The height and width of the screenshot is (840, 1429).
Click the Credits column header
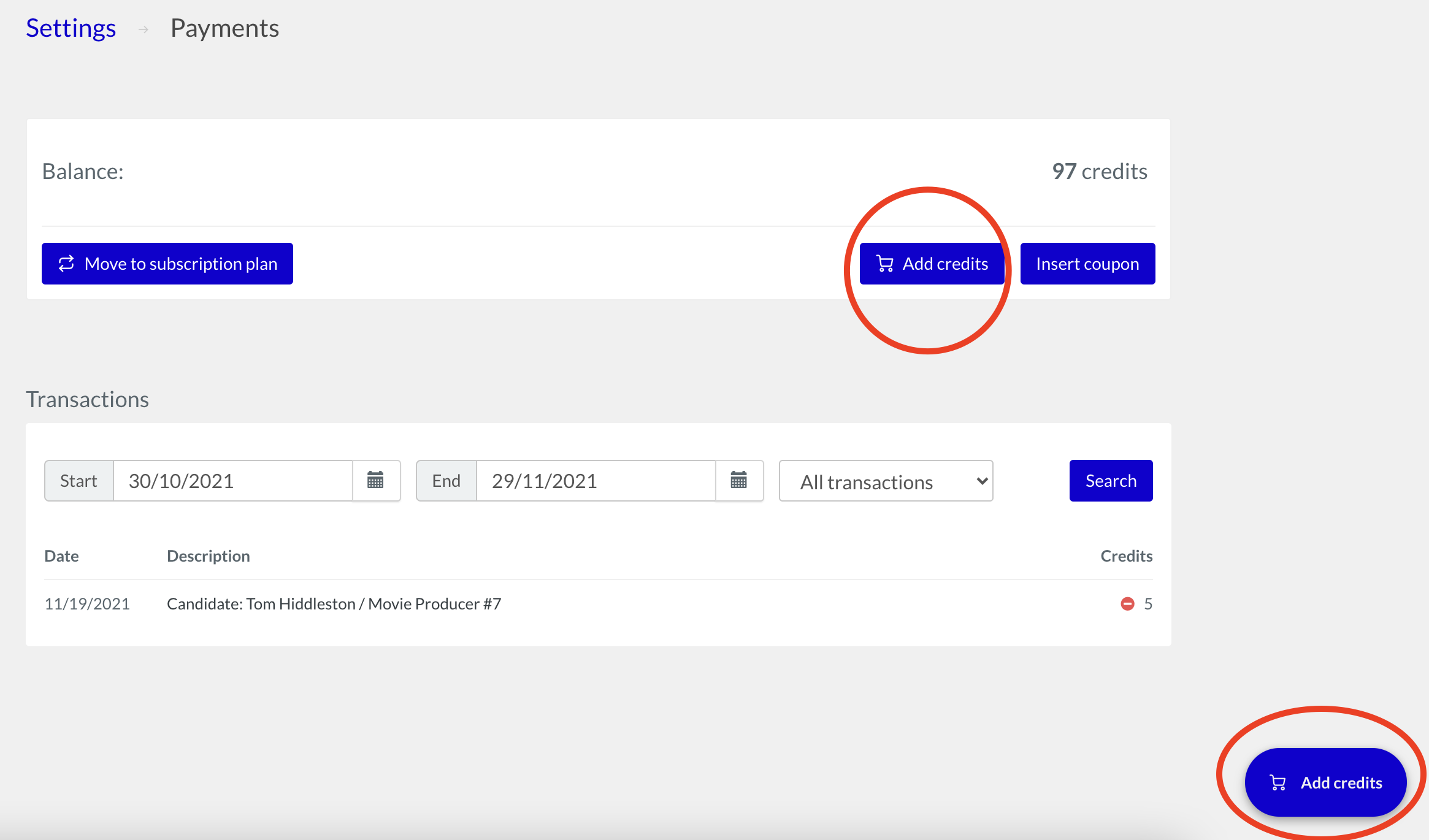point(1127,556)
